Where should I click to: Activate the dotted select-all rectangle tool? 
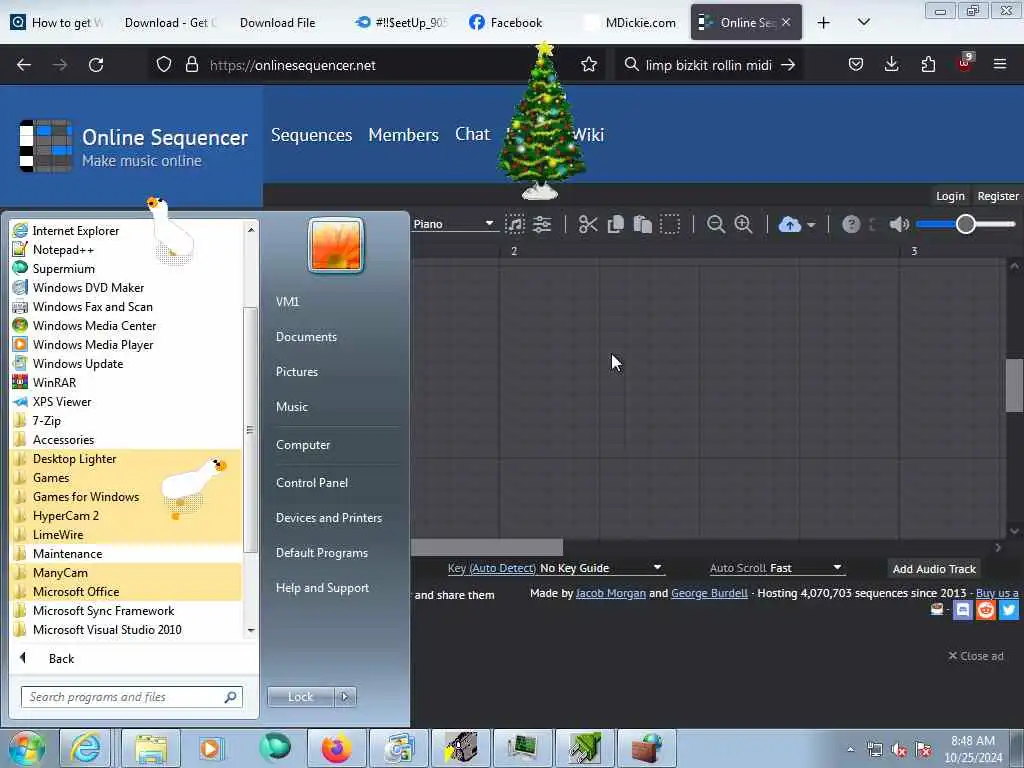[670, 225]
